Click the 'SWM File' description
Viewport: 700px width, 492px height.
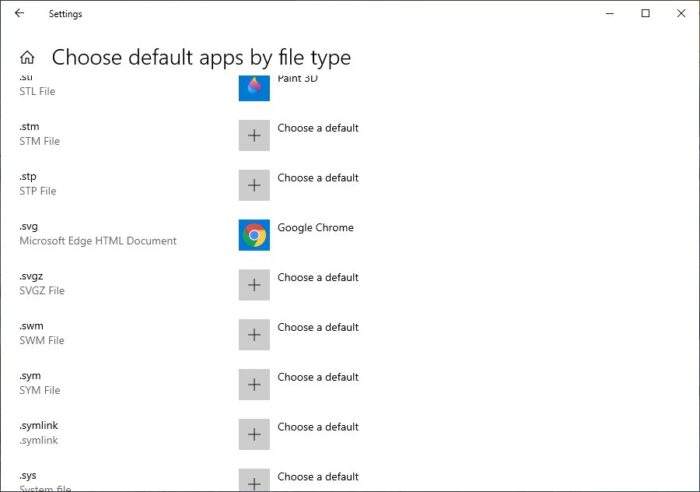[x=42, y=341]
